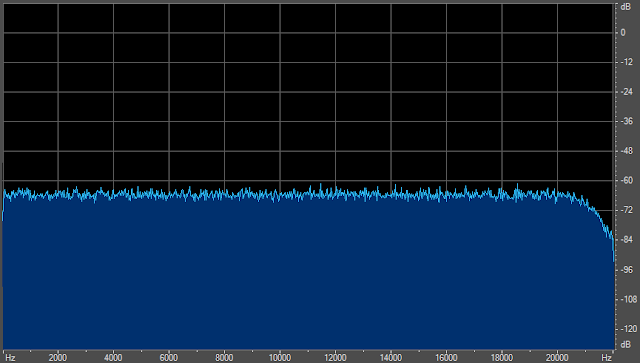The width and height of the screenshot is (640, 363).
Task: Select the 14000 Hz axis label
Action: pos(391,358)
